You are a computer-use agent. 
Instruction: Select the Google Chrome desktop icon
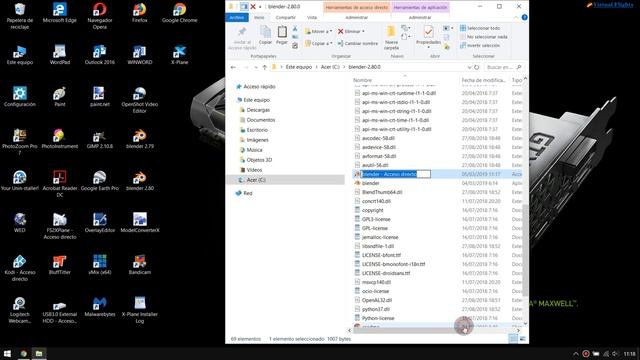click(179, 12)
